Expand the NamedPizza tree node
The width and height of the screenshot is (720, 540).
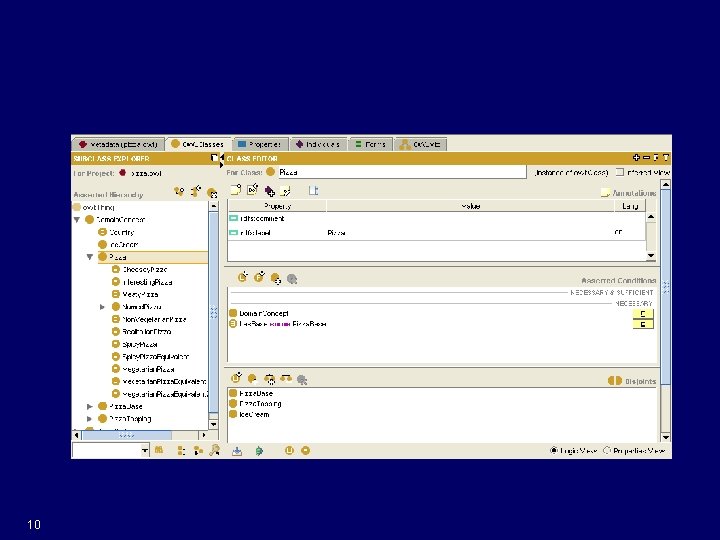click(102, 307)
